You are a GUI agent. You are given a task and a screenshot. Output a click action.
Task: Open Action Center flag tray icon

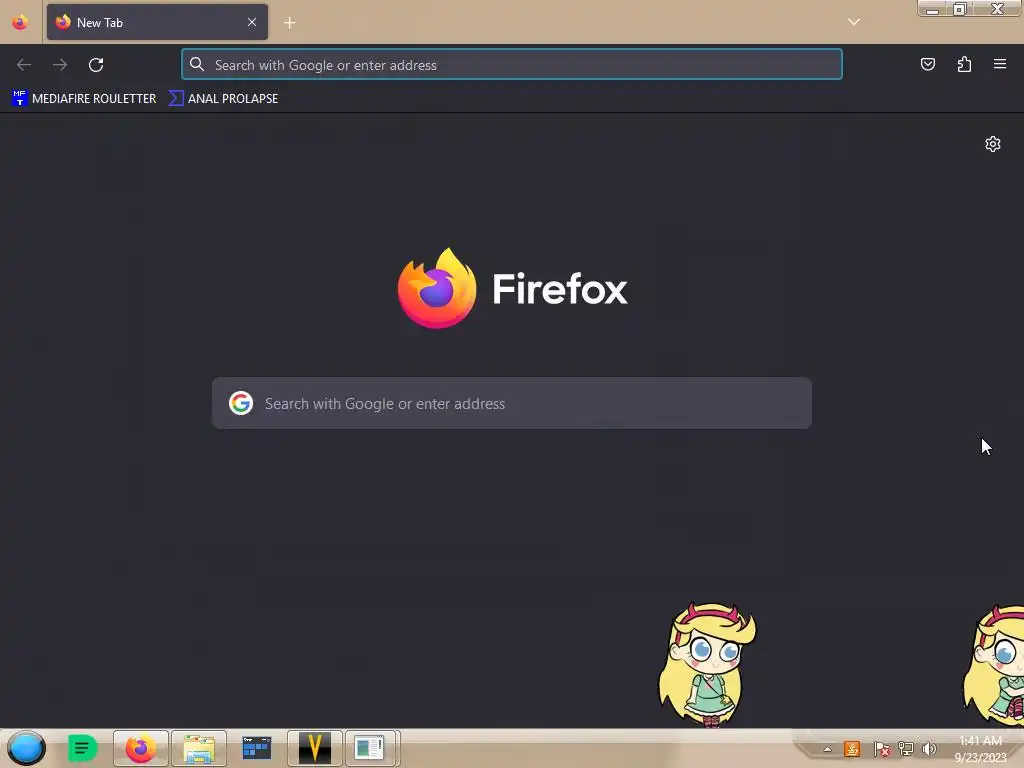click(881, 748)
